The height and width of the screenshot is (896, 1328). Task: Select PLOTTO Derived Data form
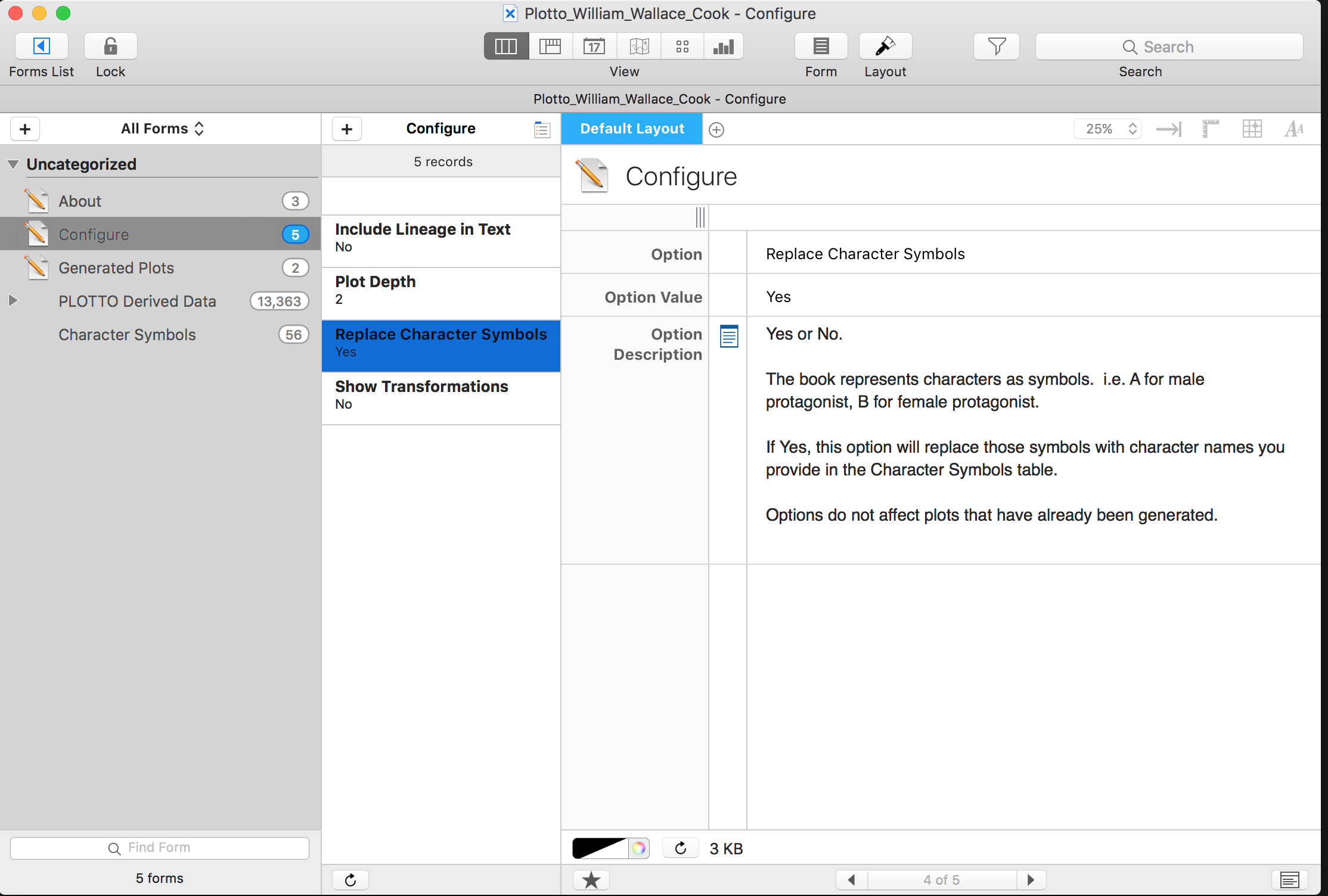pos(160,301)
